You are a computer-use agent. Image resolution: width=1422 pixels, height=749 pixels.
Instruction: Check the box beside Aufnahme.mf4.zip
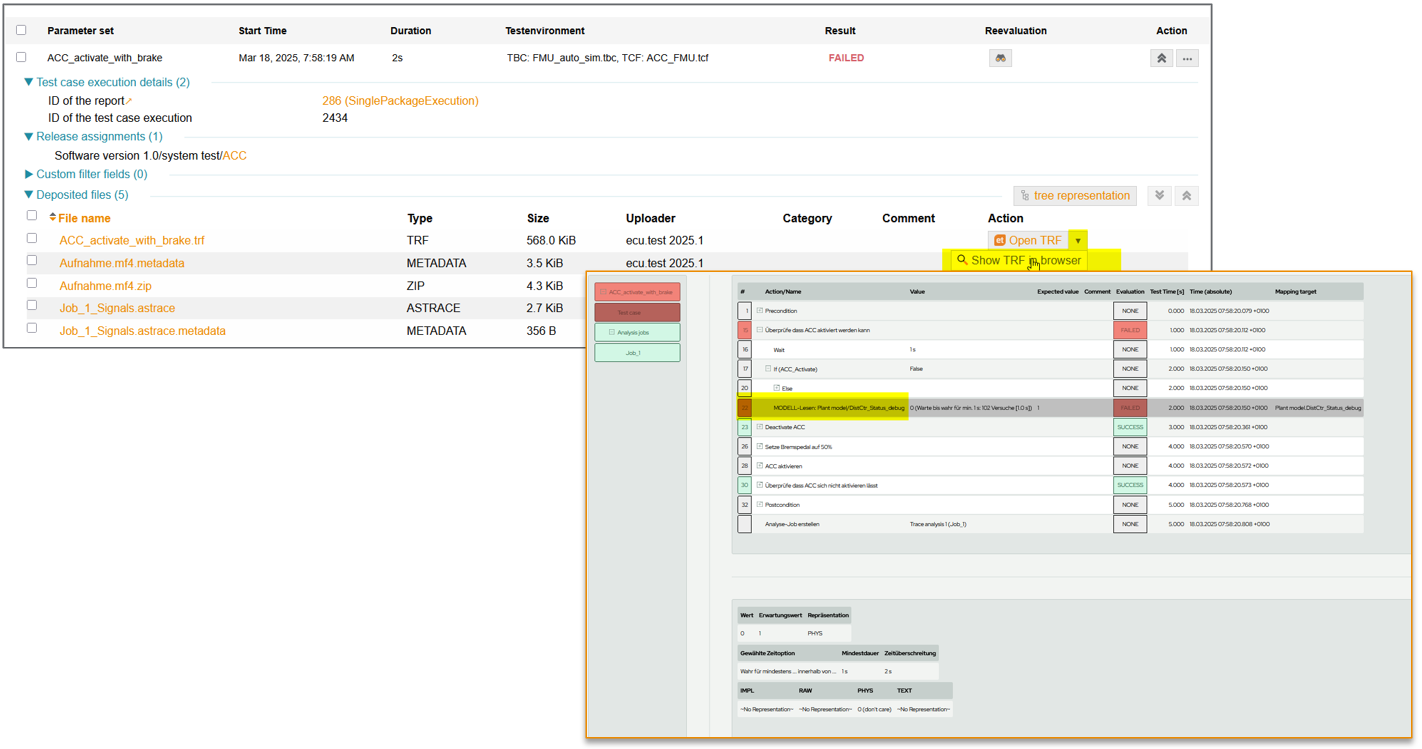(x=32, y=284)
